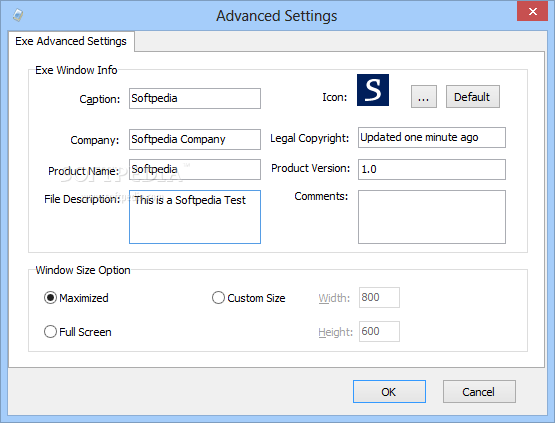Click the File Description: label
Viewport: 555px width, 423px height.
coord(82,199)
